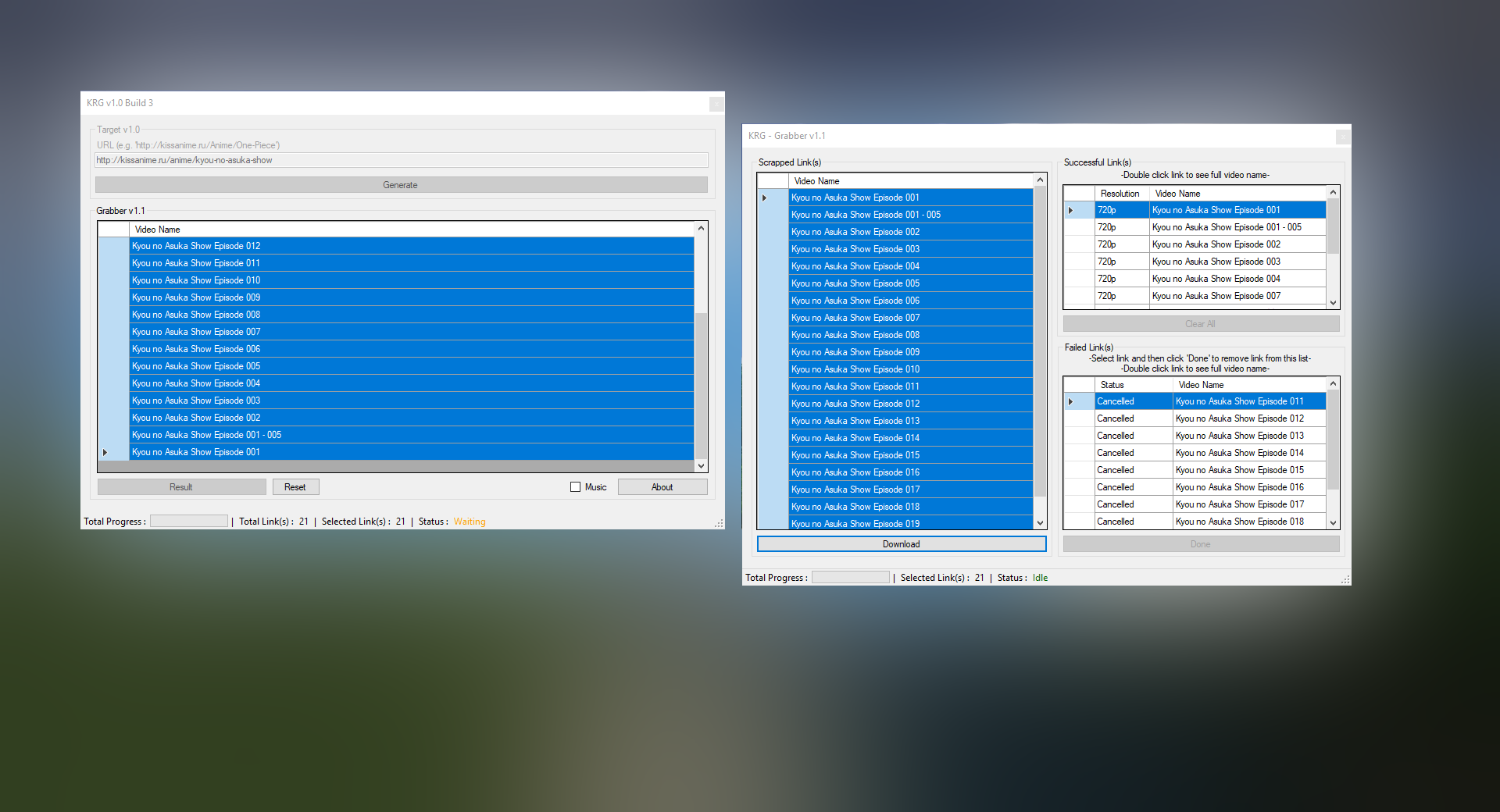Open the About dialog
Image resolution: width=1500 pixels, height=812 pixels.
tap(662, 487)
